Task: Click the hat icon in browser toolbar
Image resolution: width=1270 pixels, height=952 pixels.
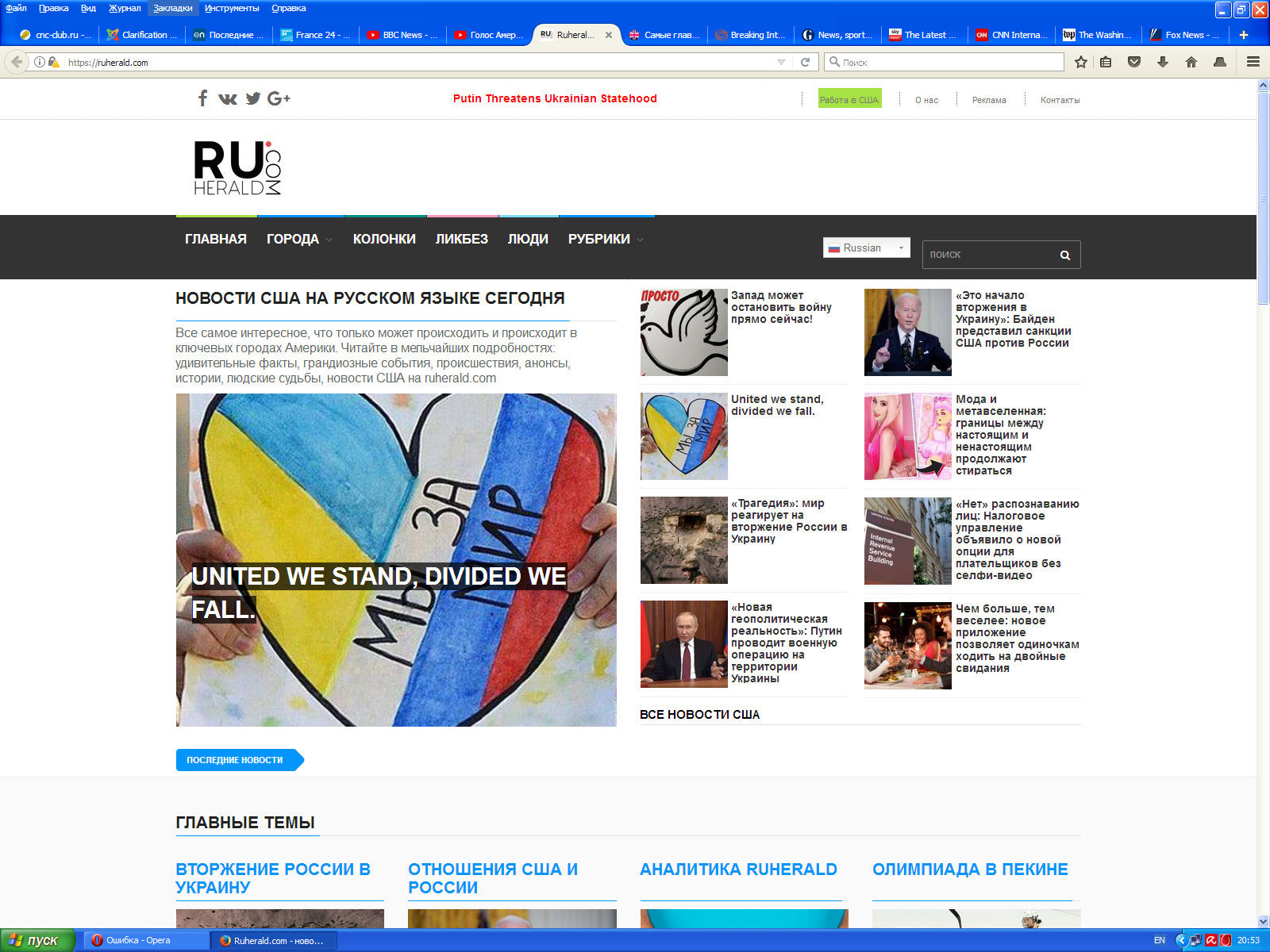Action: [1220, 62]
